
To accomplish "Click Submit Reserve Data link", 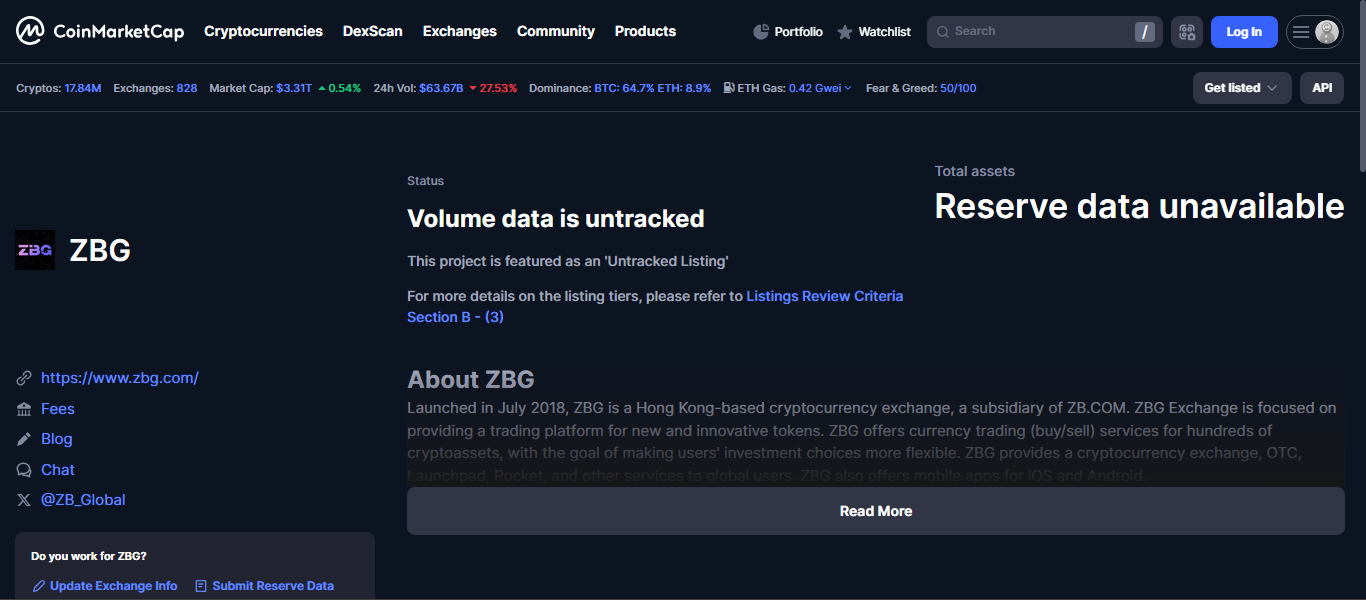I will [272, 586].
